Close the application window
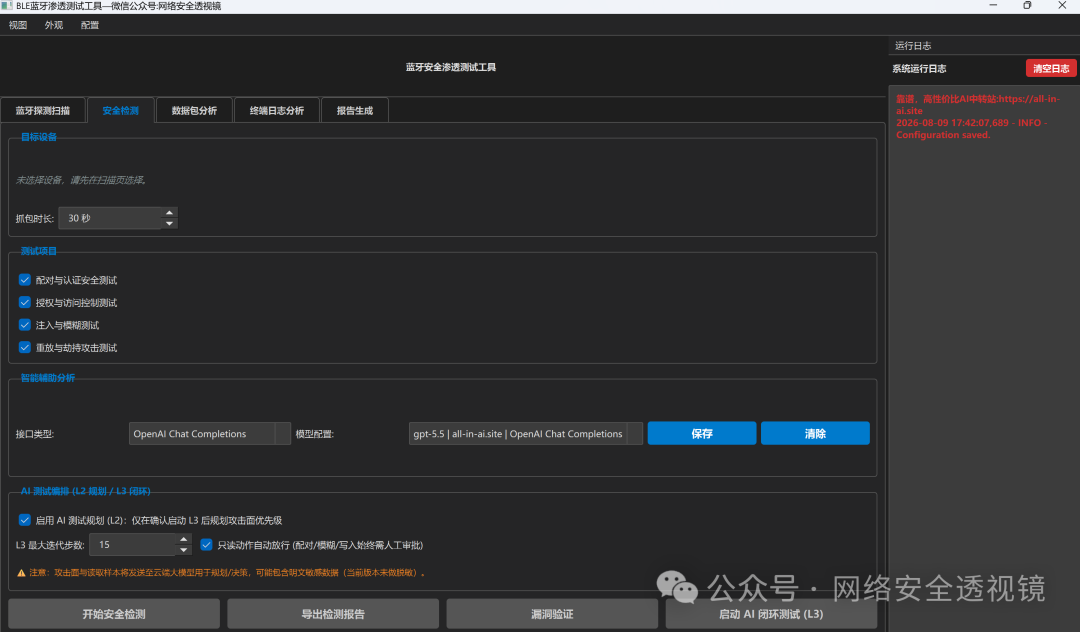This screenshot has width=1080, height=632. click(x=1061, y=6)
